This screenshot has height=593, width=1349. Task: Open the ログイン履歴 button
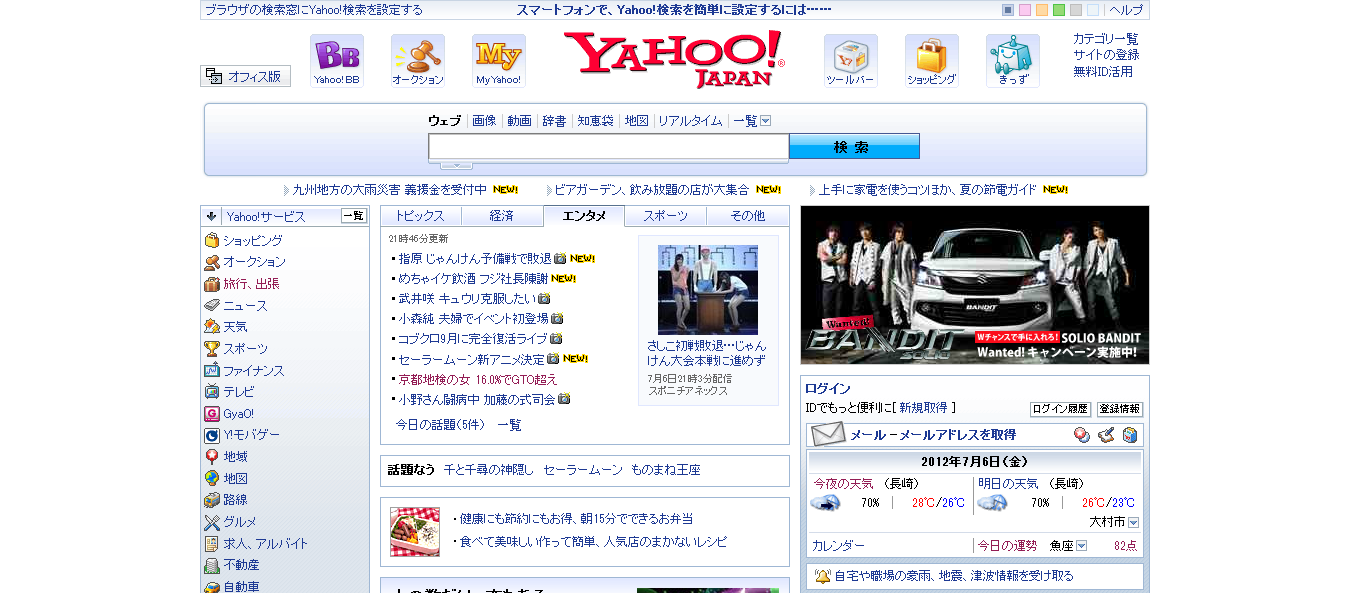tap(1060, 409)
